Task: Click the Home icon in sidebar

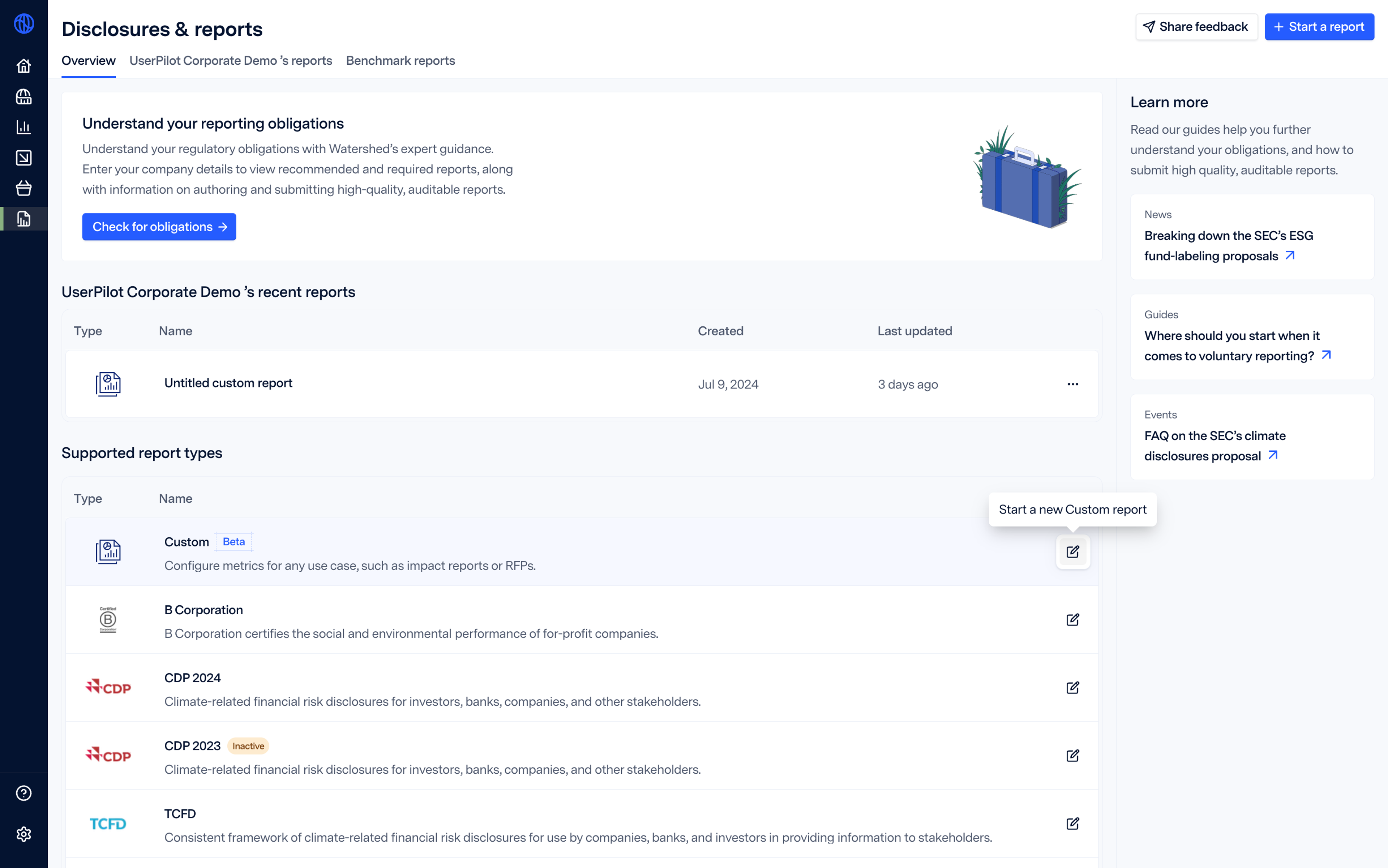Action: [x=23, y=66]
